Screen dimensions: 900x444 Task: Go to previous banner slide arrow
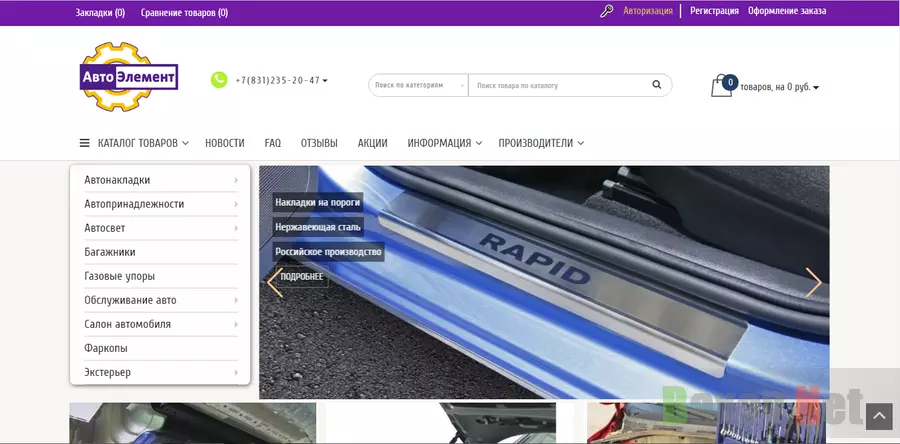coord(275,282)
